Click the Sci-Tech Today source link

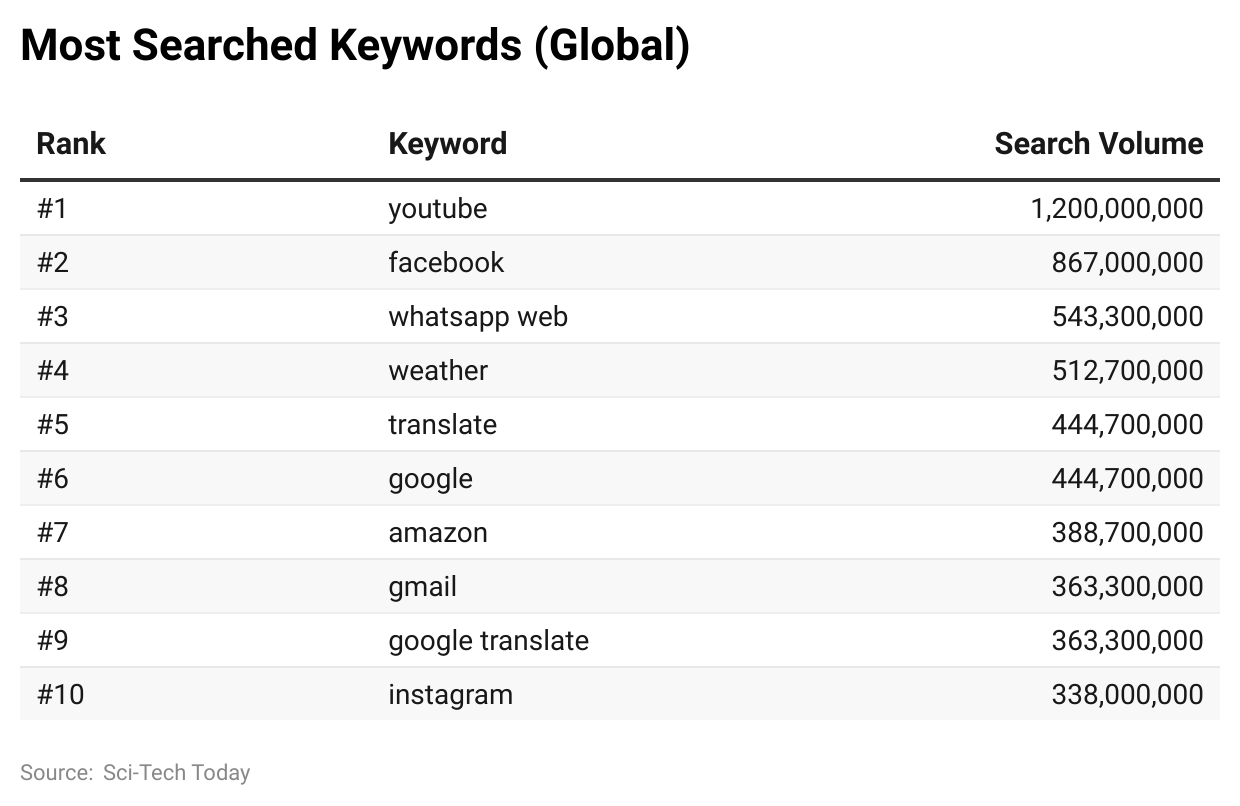(x=176, y=773)
